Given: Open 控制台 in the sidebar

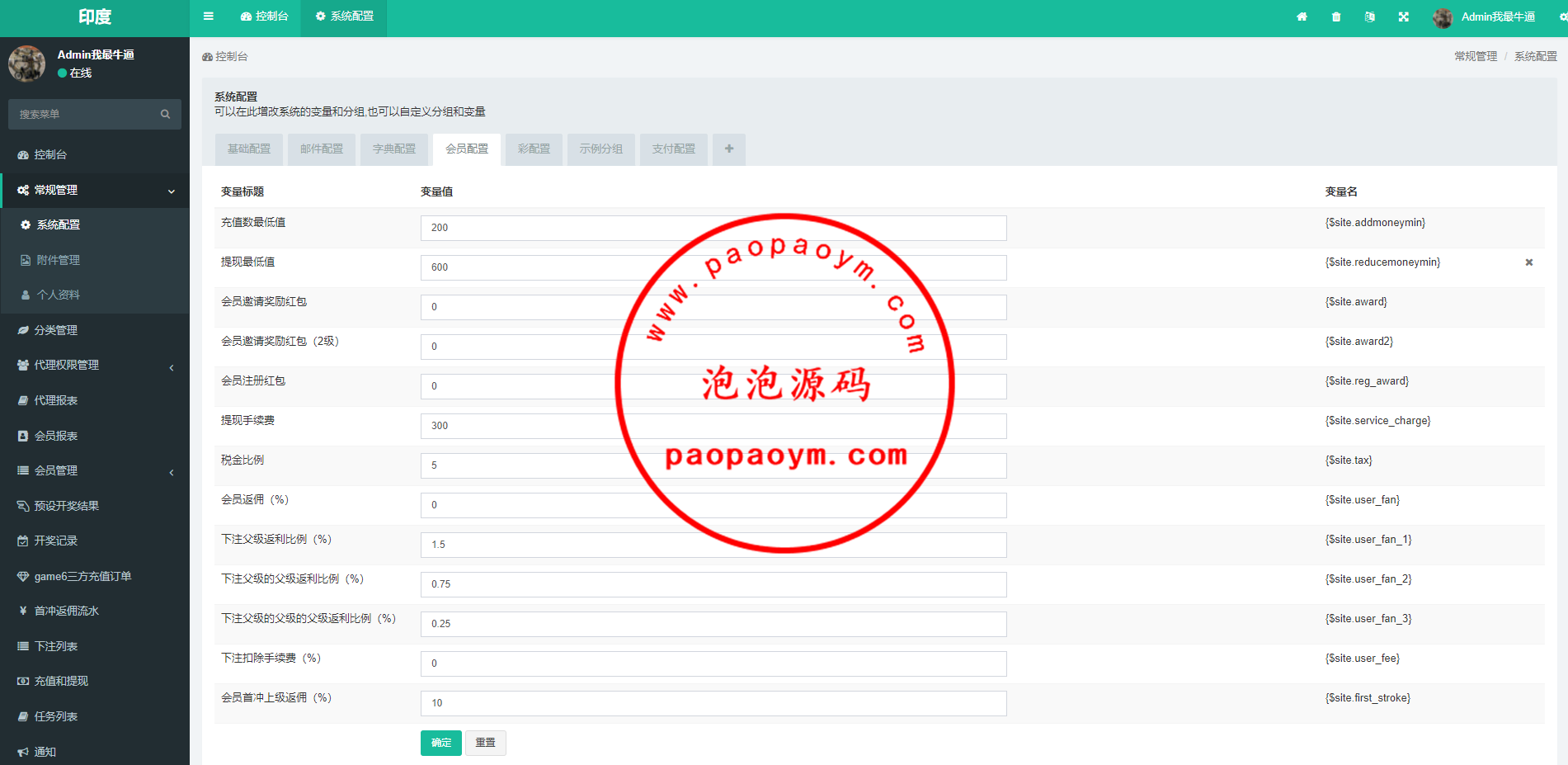Looking at the screenshot, I should [95, 155].
